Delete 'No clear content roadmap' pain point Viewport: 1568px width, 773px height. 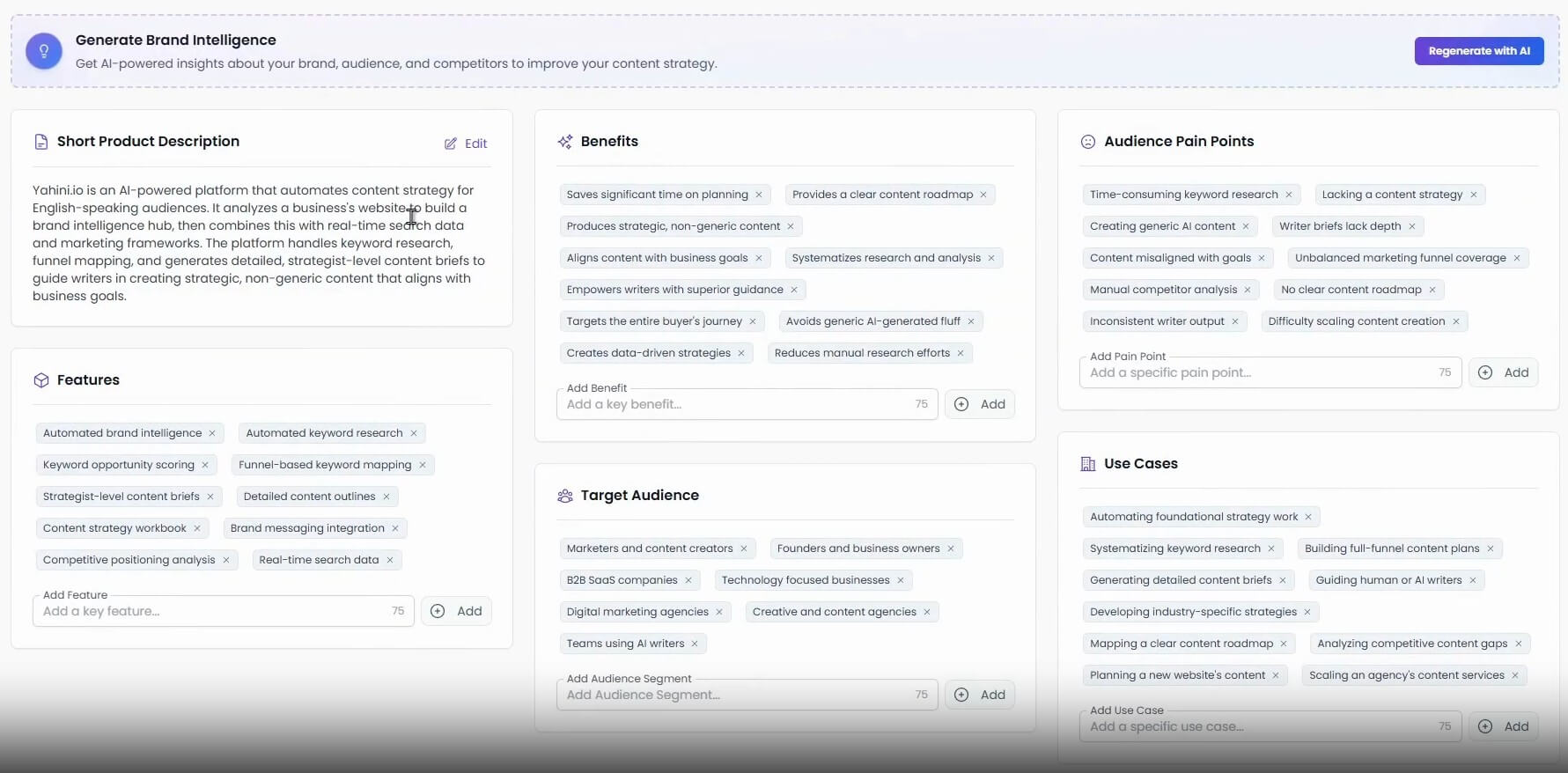(1432, 290)
